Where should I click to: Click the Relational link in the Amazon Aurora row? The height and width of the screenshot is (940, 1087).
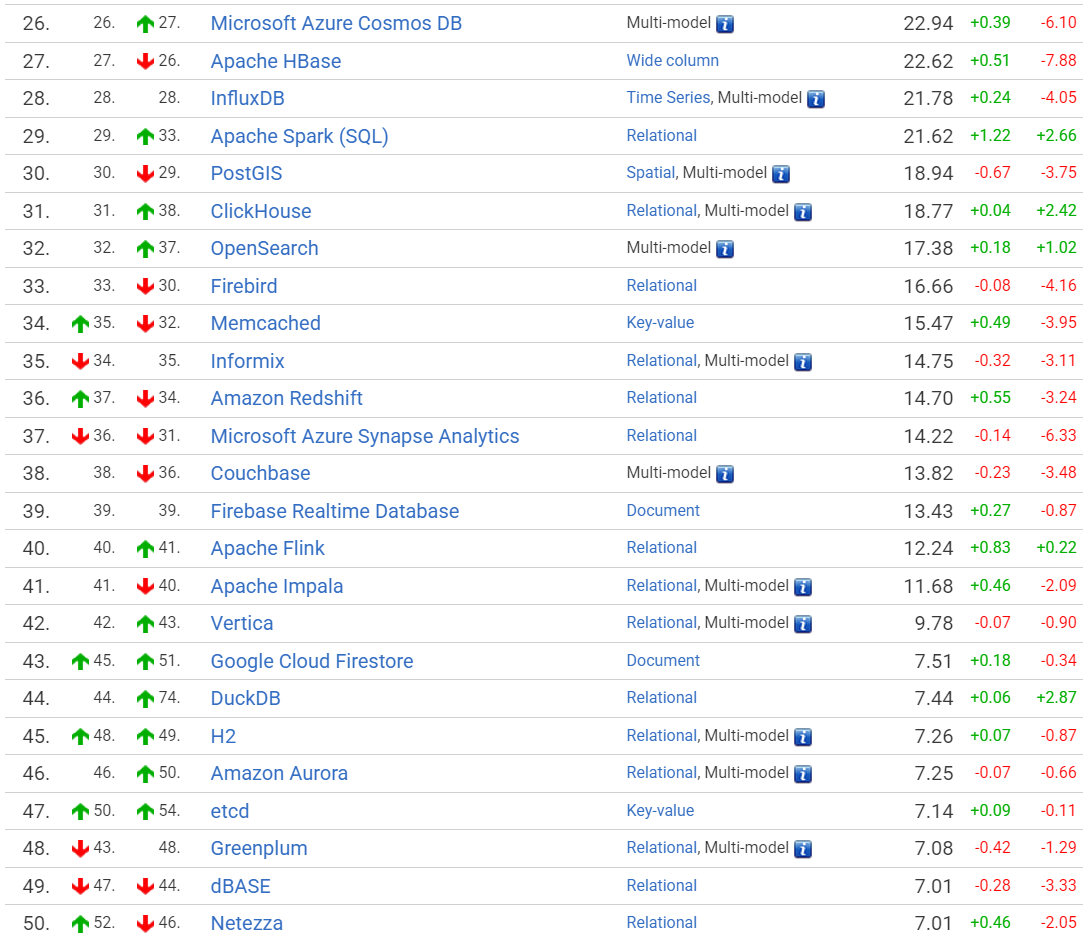click(x=661, y=773)
